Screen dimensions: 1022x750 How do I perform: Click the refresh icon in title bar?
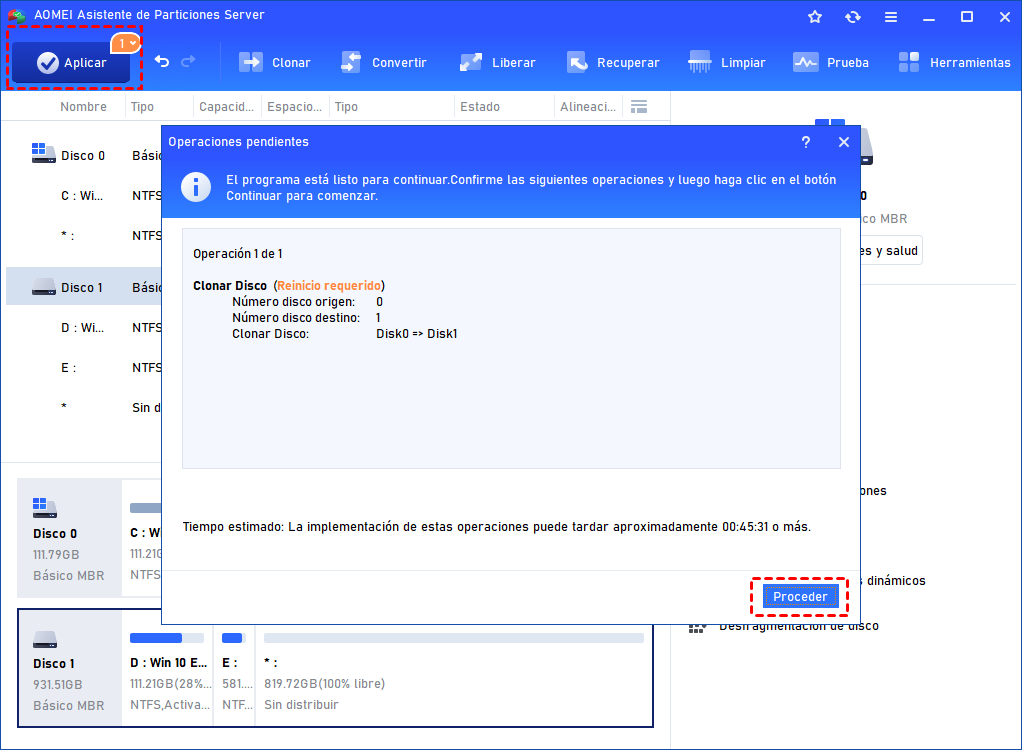pyautogui.click(x=853, y=17)
